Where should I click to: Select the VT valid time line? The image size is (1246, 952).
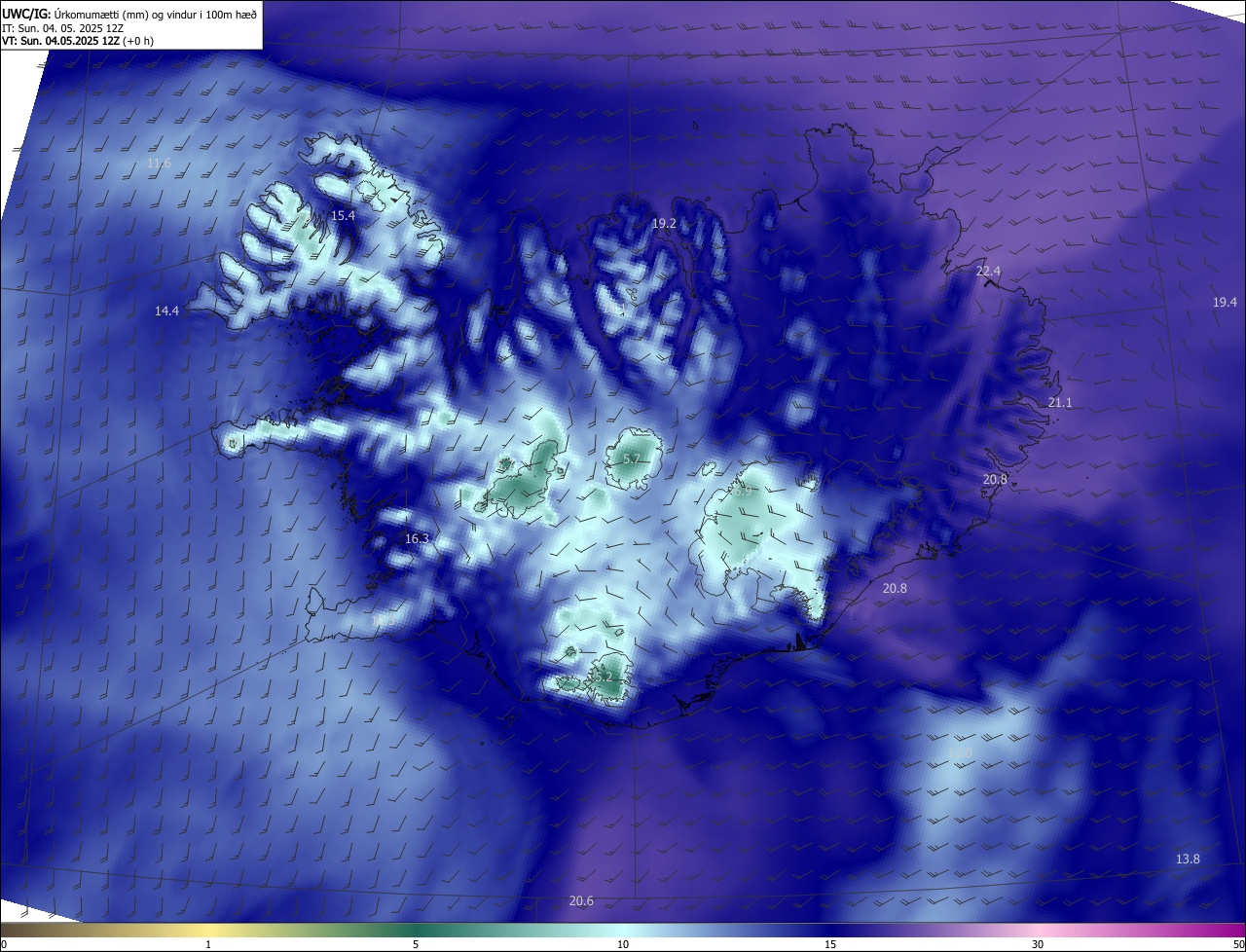78,41
